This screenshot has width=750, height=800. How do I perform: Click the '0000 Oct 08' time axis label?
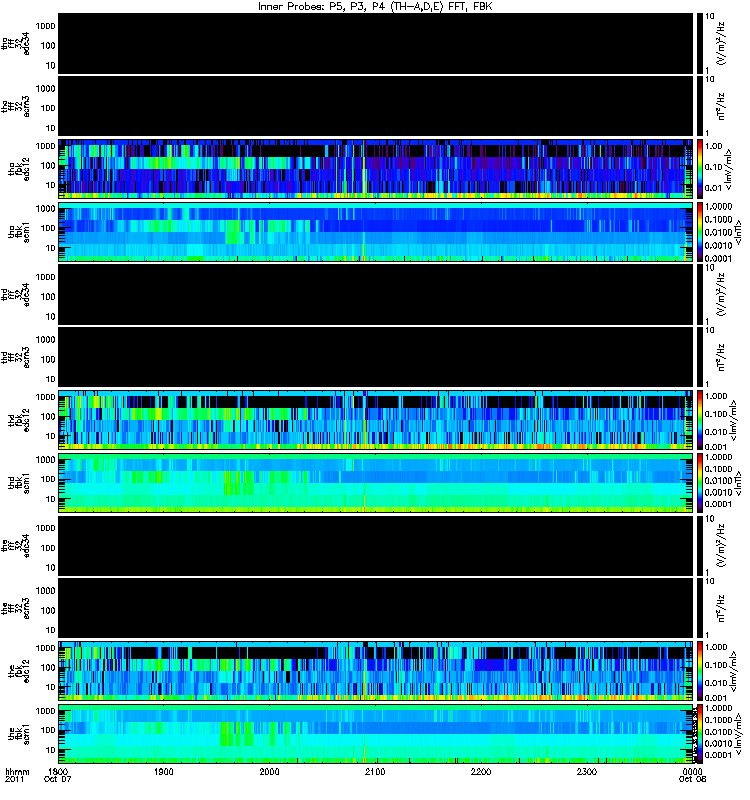point(692,775)
